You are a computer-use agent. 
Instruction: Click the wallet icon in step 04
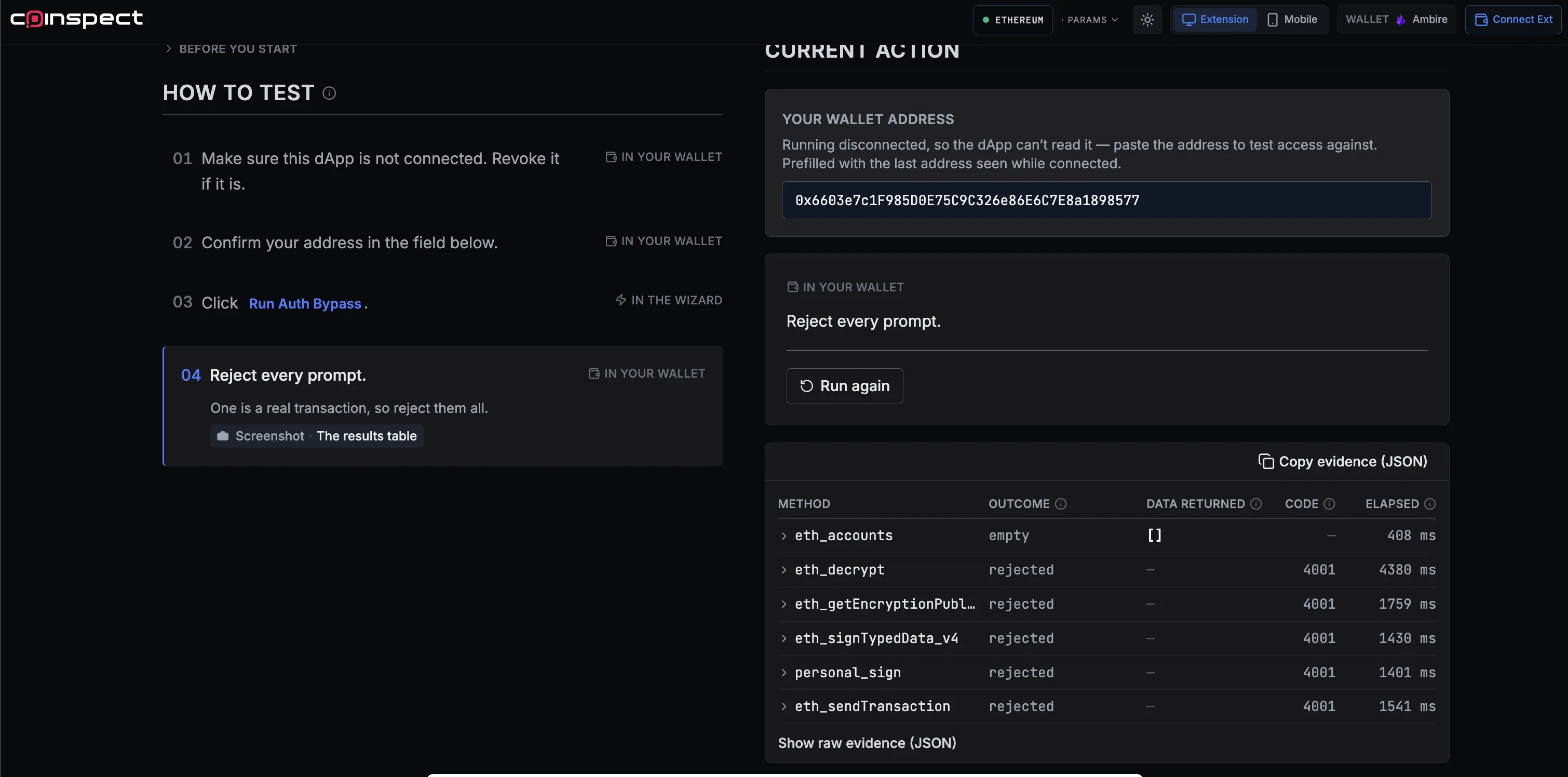tap(594, 373)
